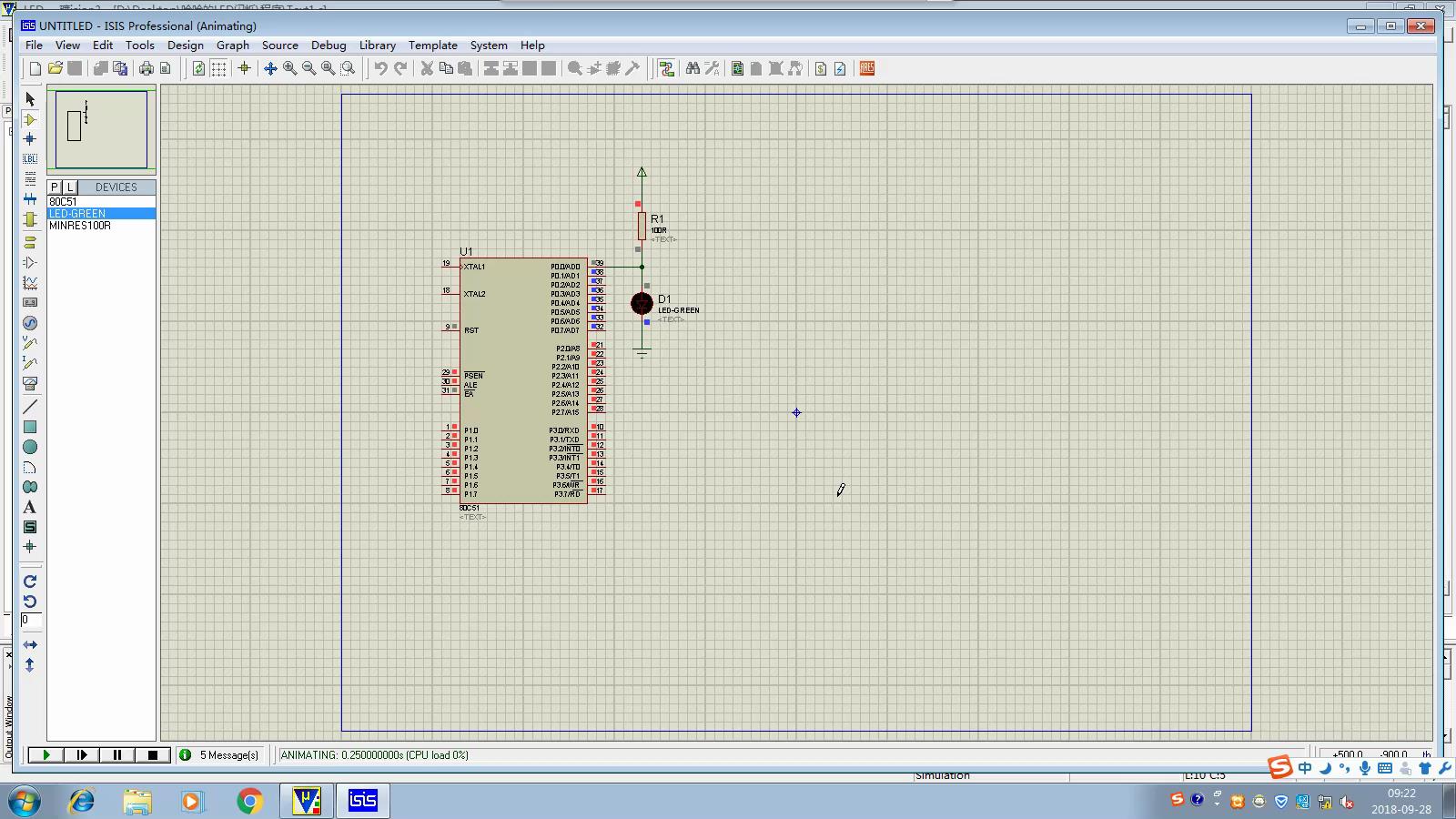
Task: Redraw the display with refresh icon
Action: pos(198,68)
